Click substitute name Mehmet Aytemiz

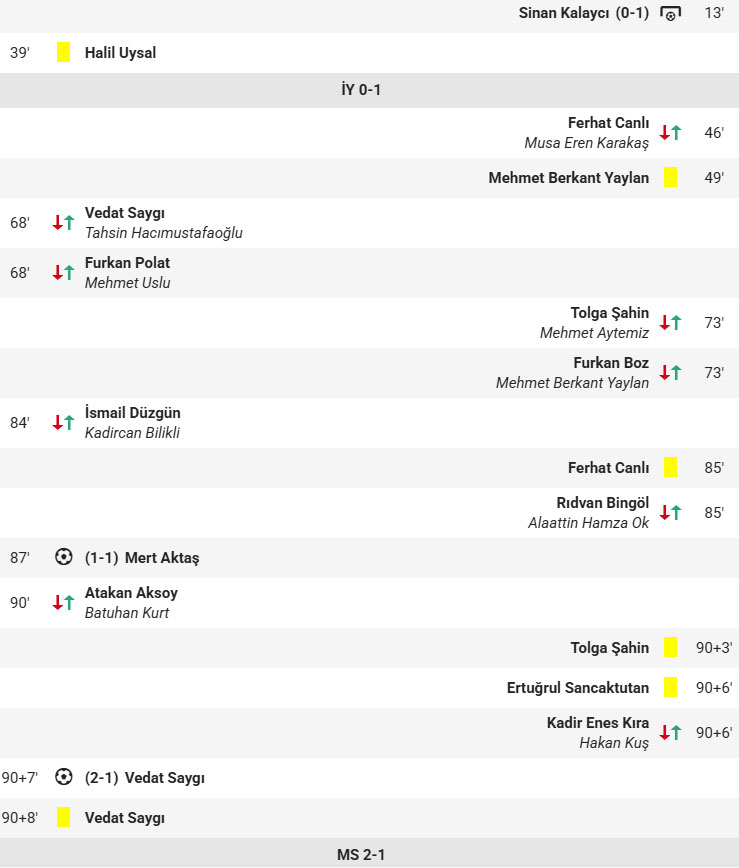tap(594, 333)
